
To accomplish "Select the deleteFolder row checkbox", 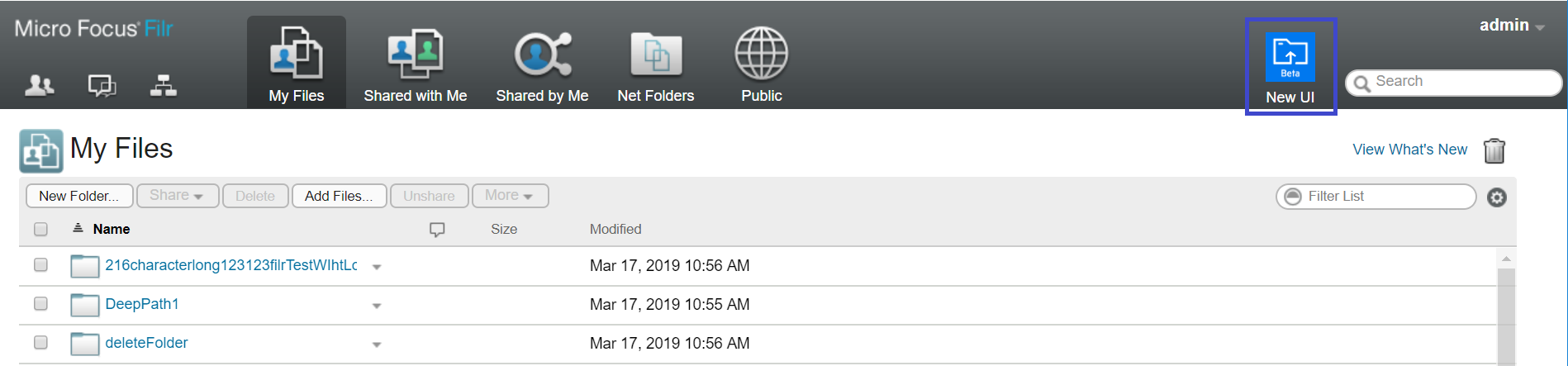I will 40,342.
